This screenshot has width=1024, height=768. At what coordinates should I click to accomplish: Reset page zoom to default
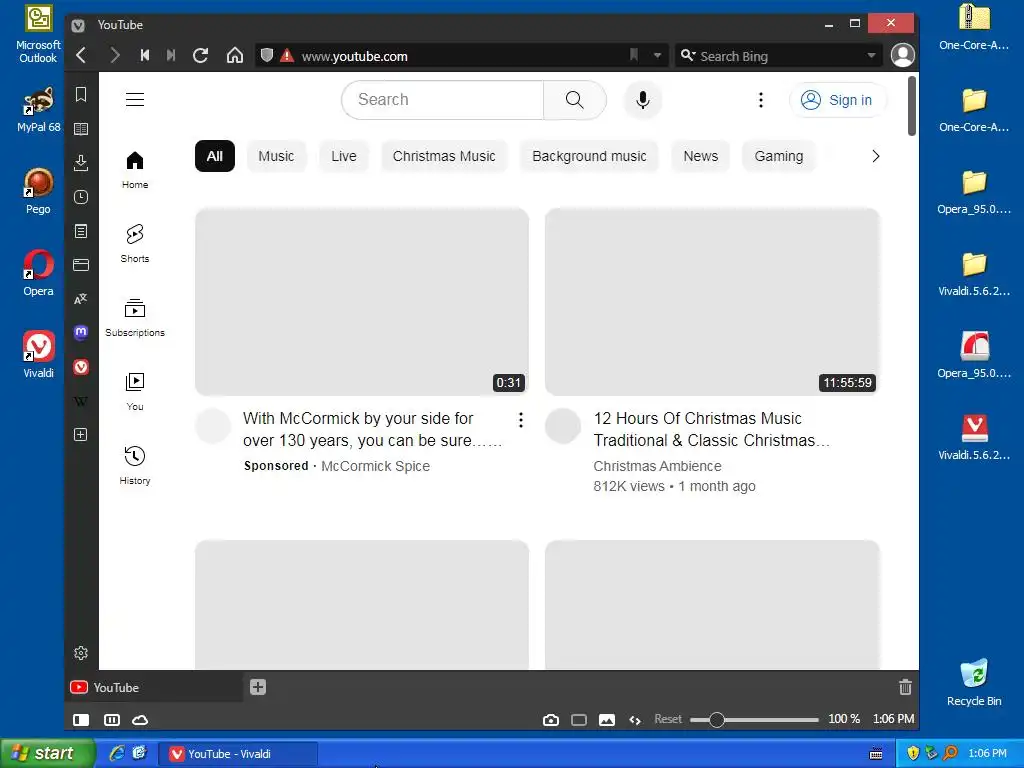667,719
